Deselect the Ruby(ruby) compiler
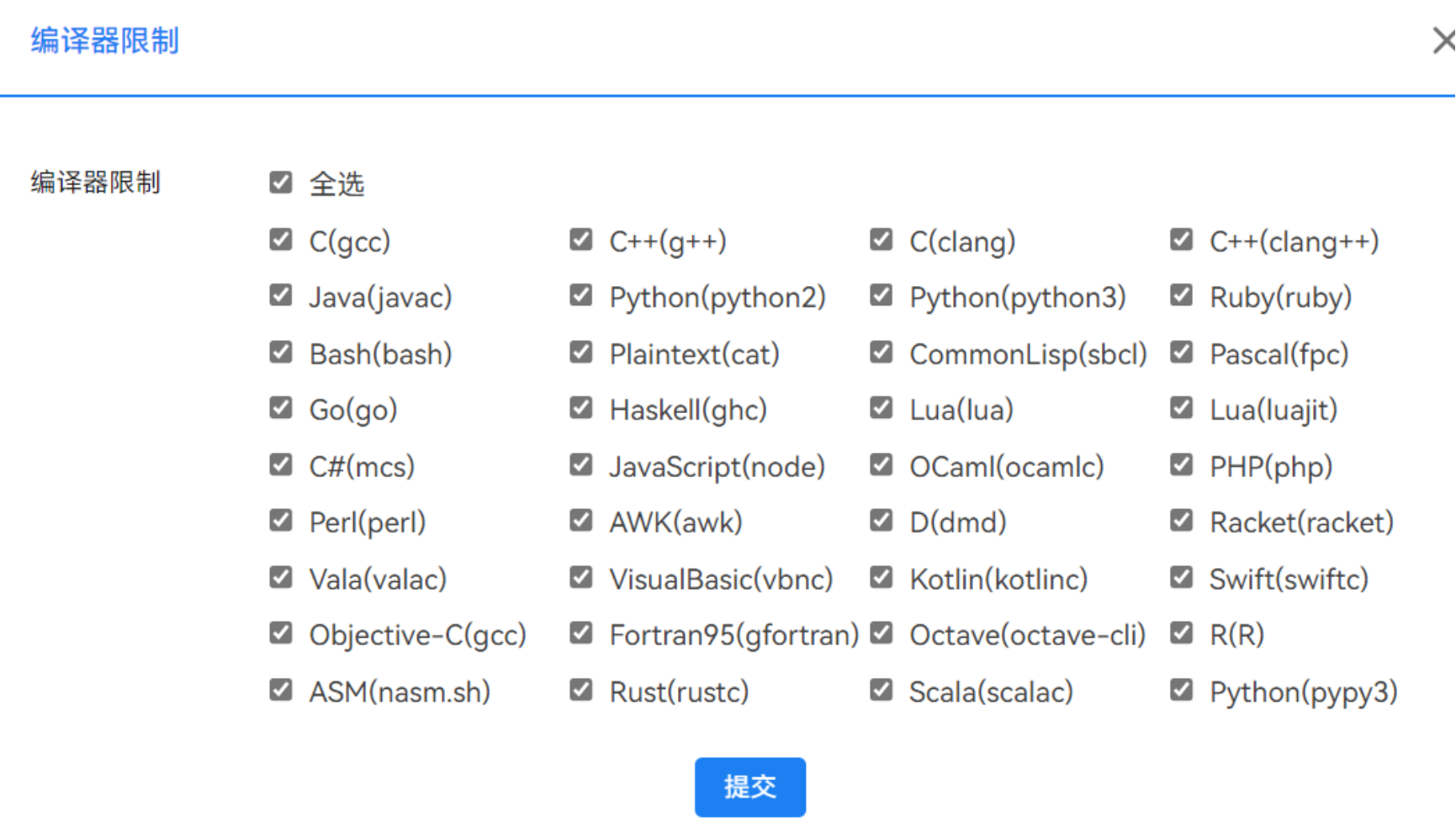The width and height of the screenshot is (1456, 832). (x=1182, y=296)
